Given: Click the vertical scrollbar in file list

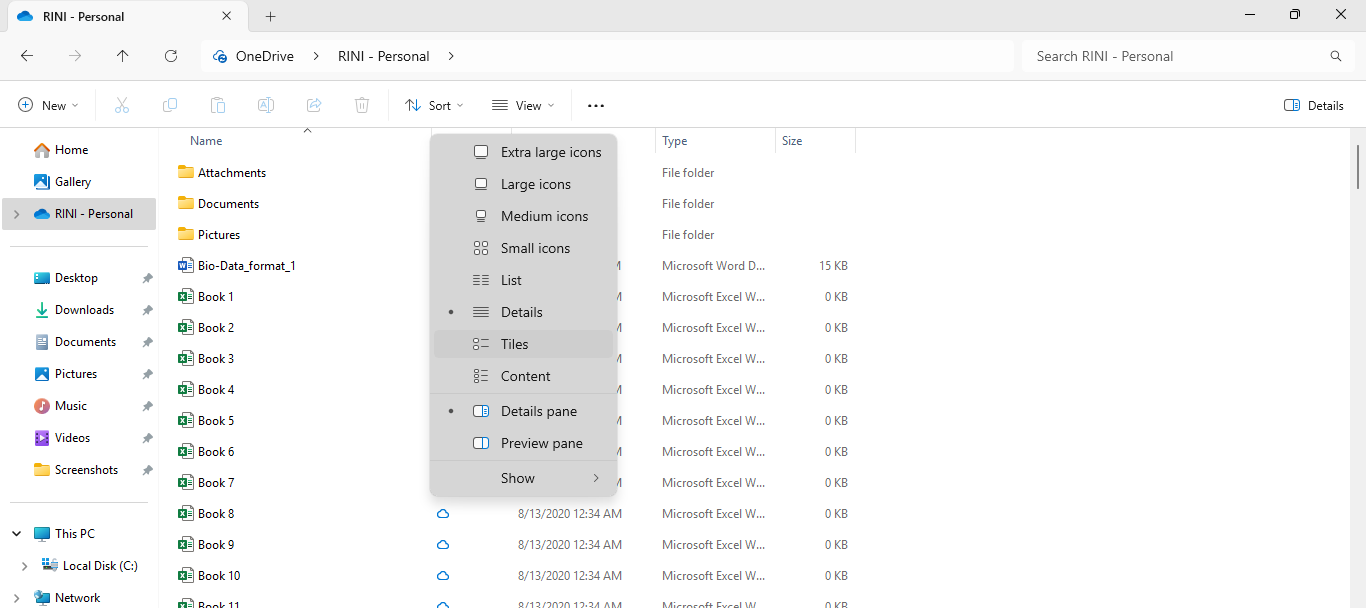Looking at the screenshot, I should 1357,166.
